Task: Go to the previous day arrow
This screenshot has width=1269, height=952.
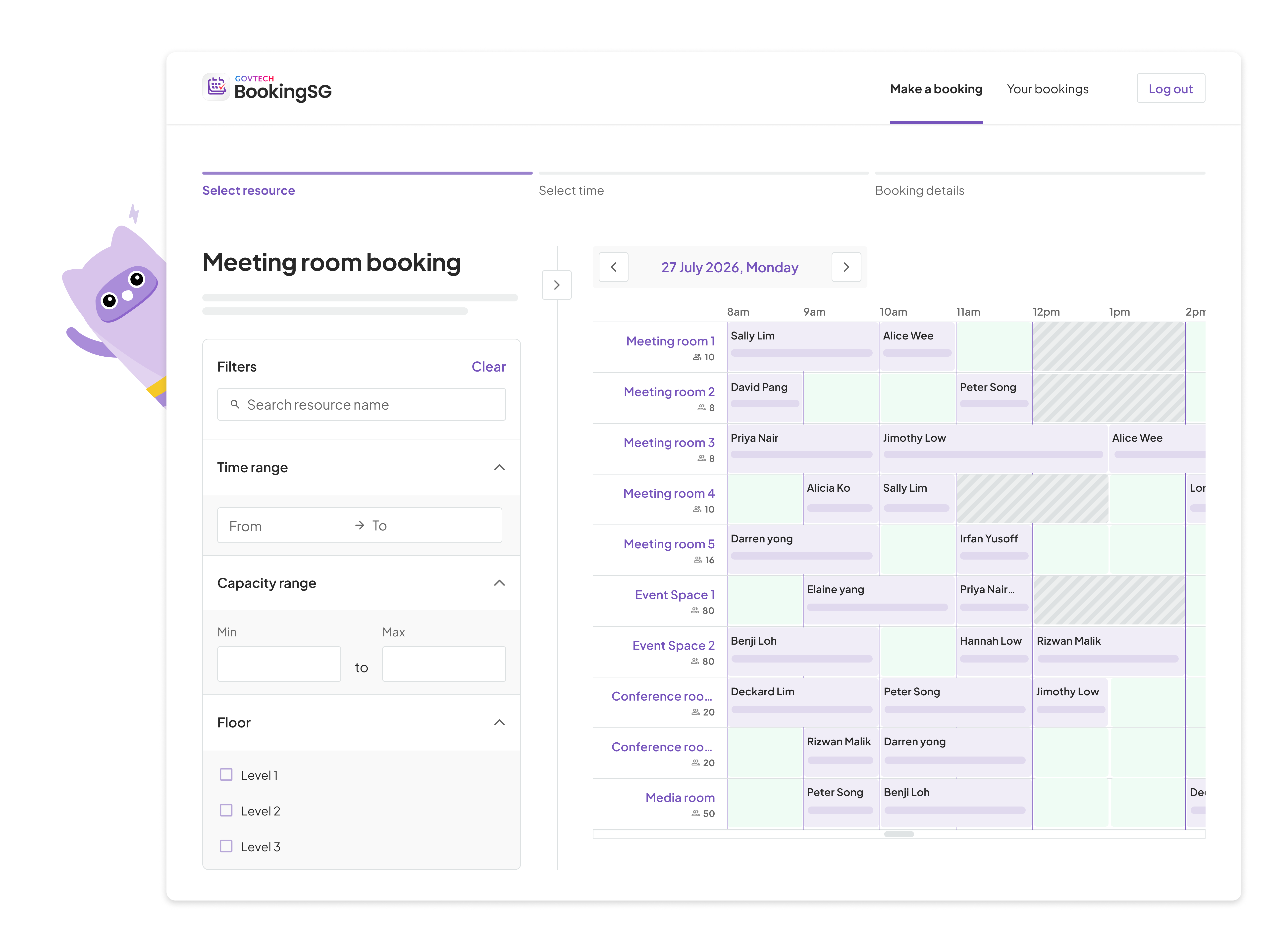Action: click(x=613, y=267)
